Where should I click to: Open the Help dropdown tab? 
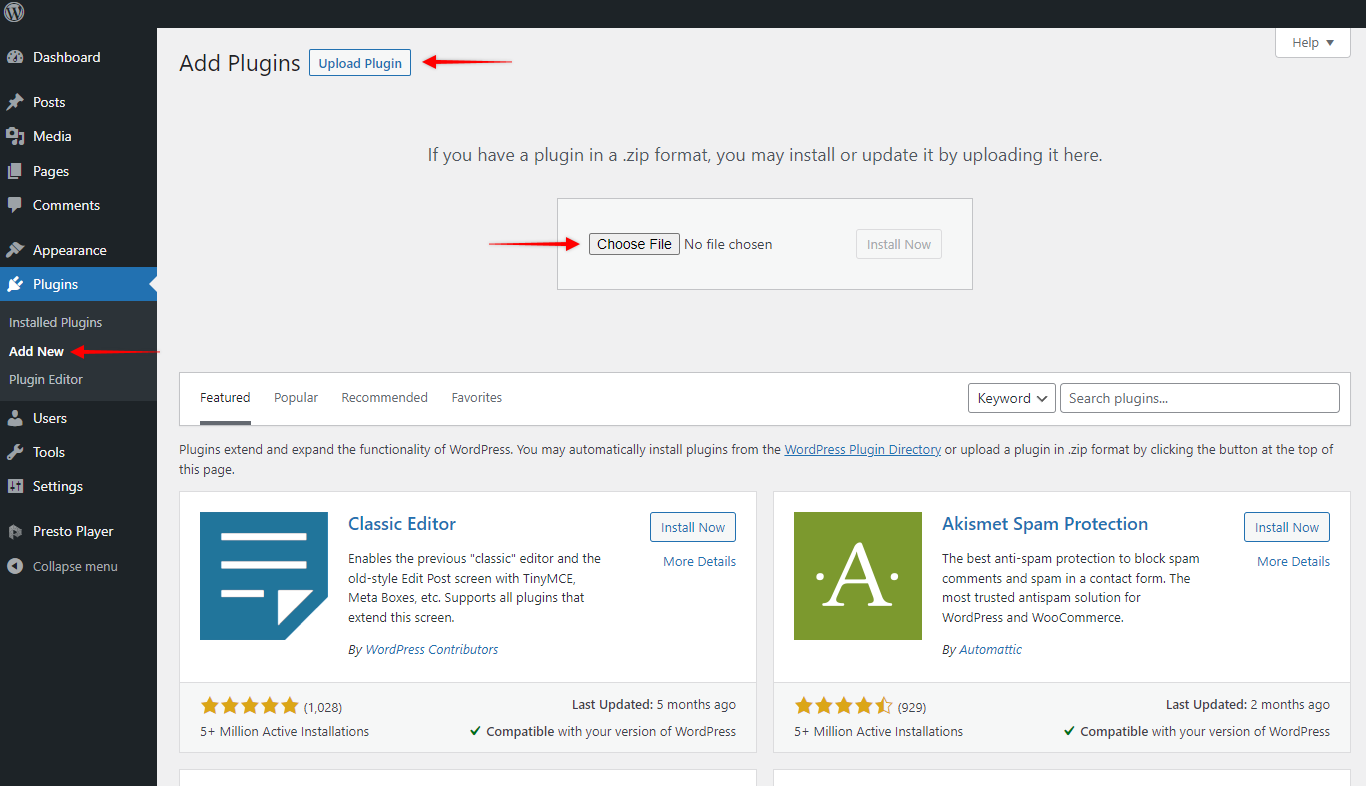pos(1313,43)
